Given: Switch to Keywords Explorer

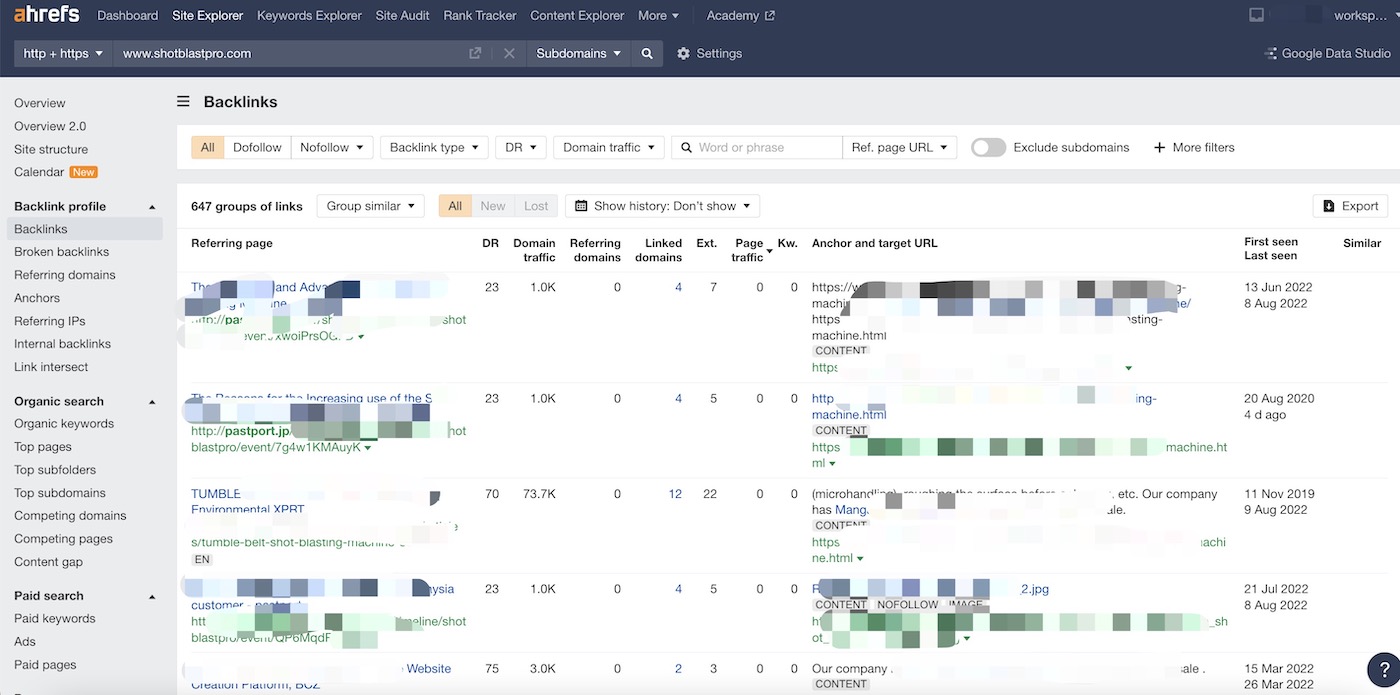Looking at the screenshot, I should (309, 15).
